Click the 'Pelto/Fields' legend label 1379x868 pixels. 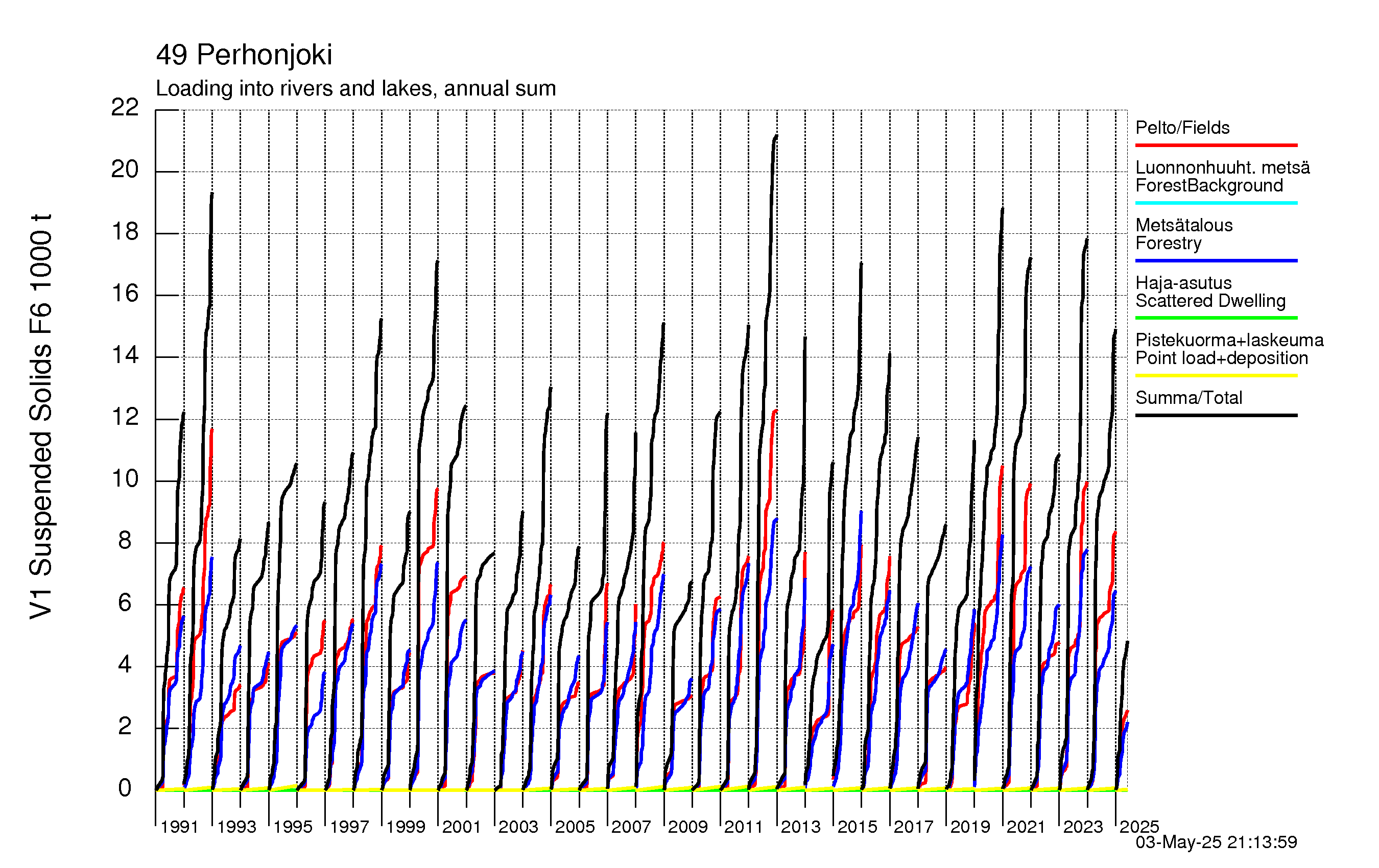click(x=1182, y=128)
